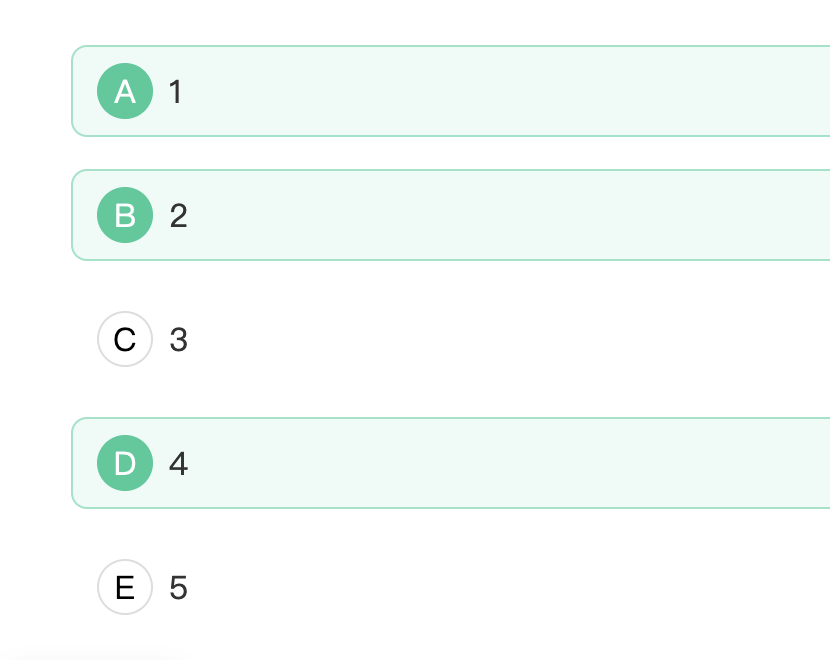This screenshot has height=660, width=830.
Task: Click the number 1 next to A
Action: [x=176, y=92]
